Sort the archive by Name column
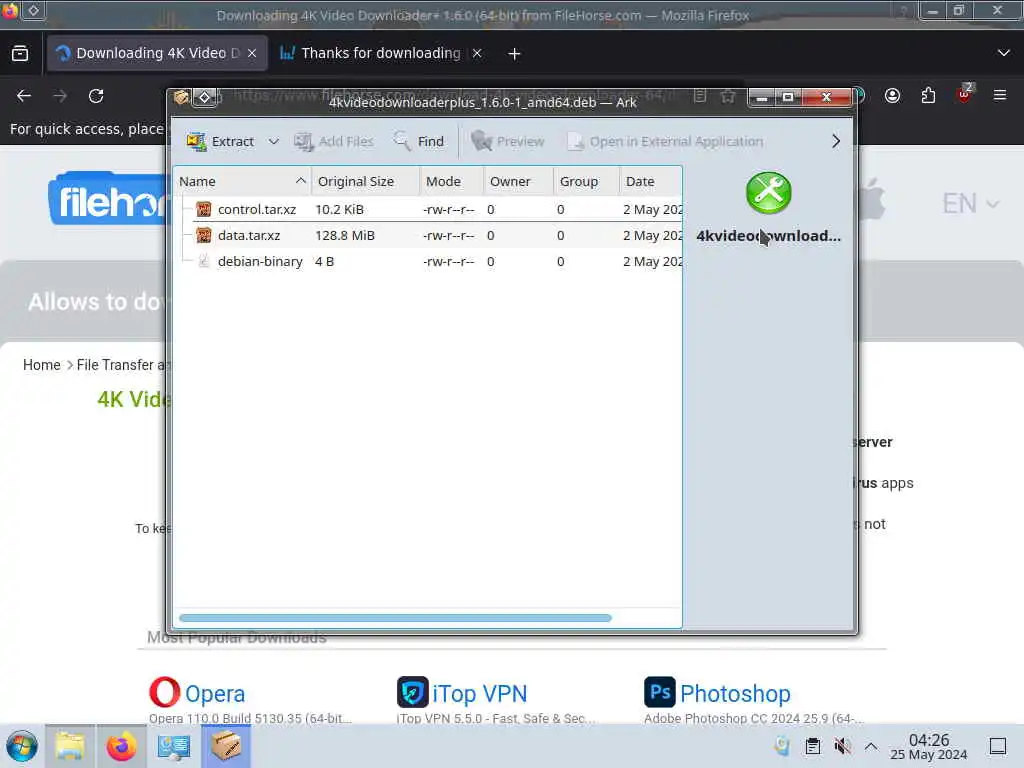Image resolution: width=1024 pixels, height=768 pixels. click(242, 181)
